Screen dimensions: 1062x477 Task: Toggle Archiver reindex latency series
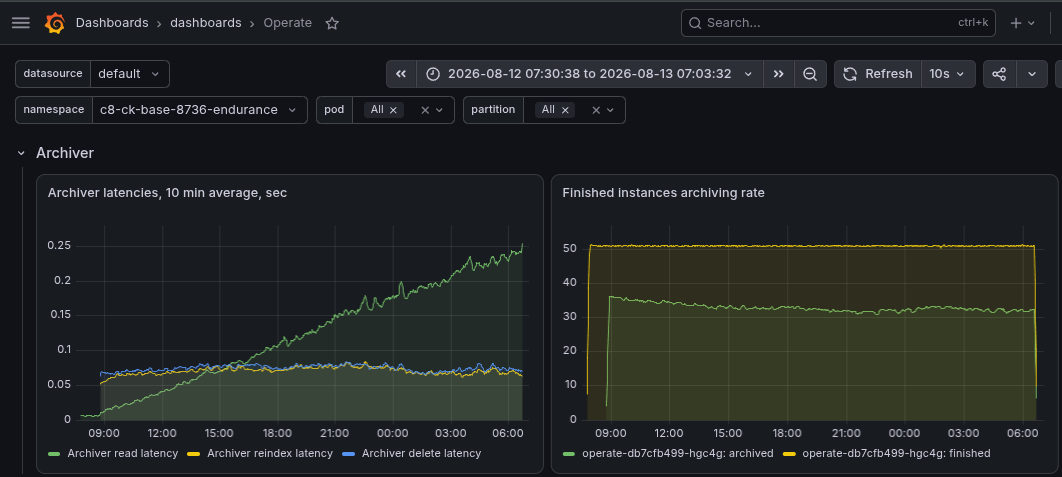point(270,453)
